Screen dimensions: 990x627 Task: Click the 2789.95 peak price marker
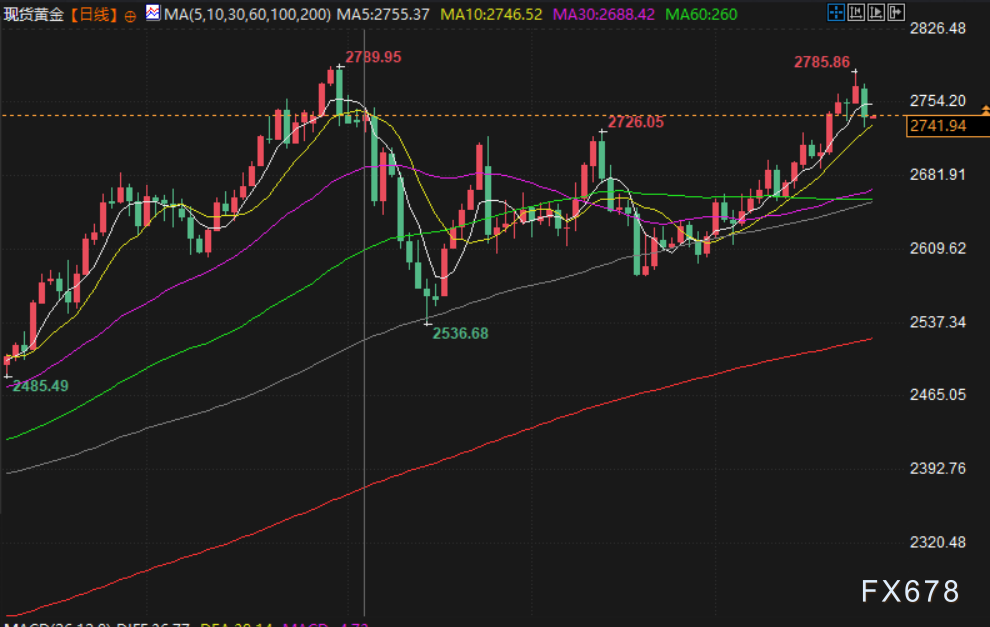(x=373, y=57)
